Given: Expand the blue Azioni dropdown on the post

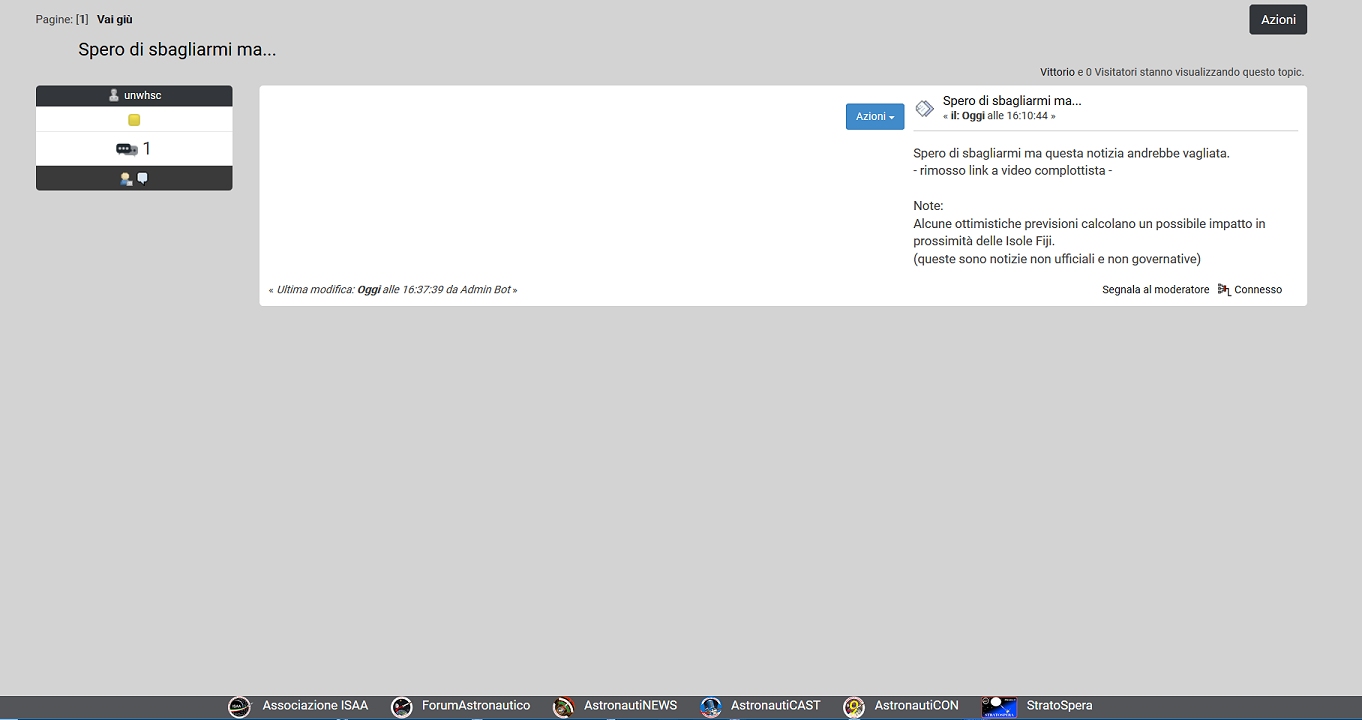Looking at the screenshot, I should pyautogui.click(x=874, y=117).
